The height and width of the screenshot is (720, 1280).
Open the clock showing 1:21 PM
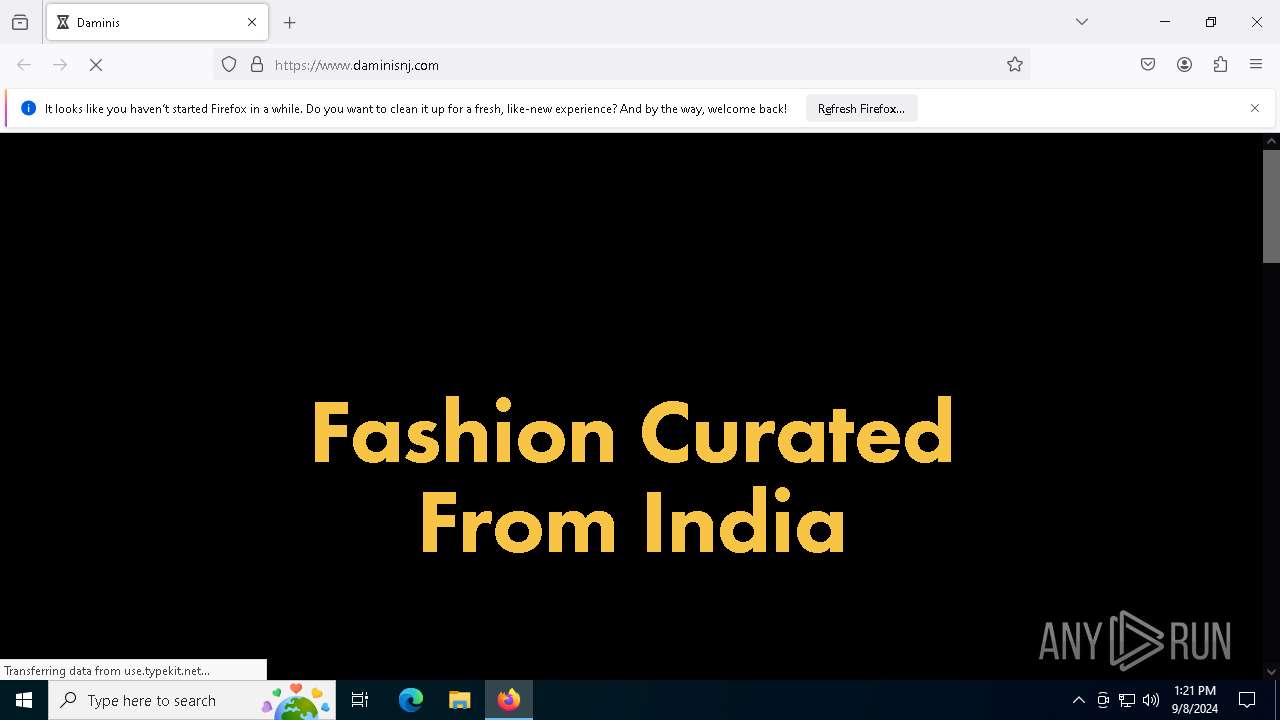[1195, 700]
